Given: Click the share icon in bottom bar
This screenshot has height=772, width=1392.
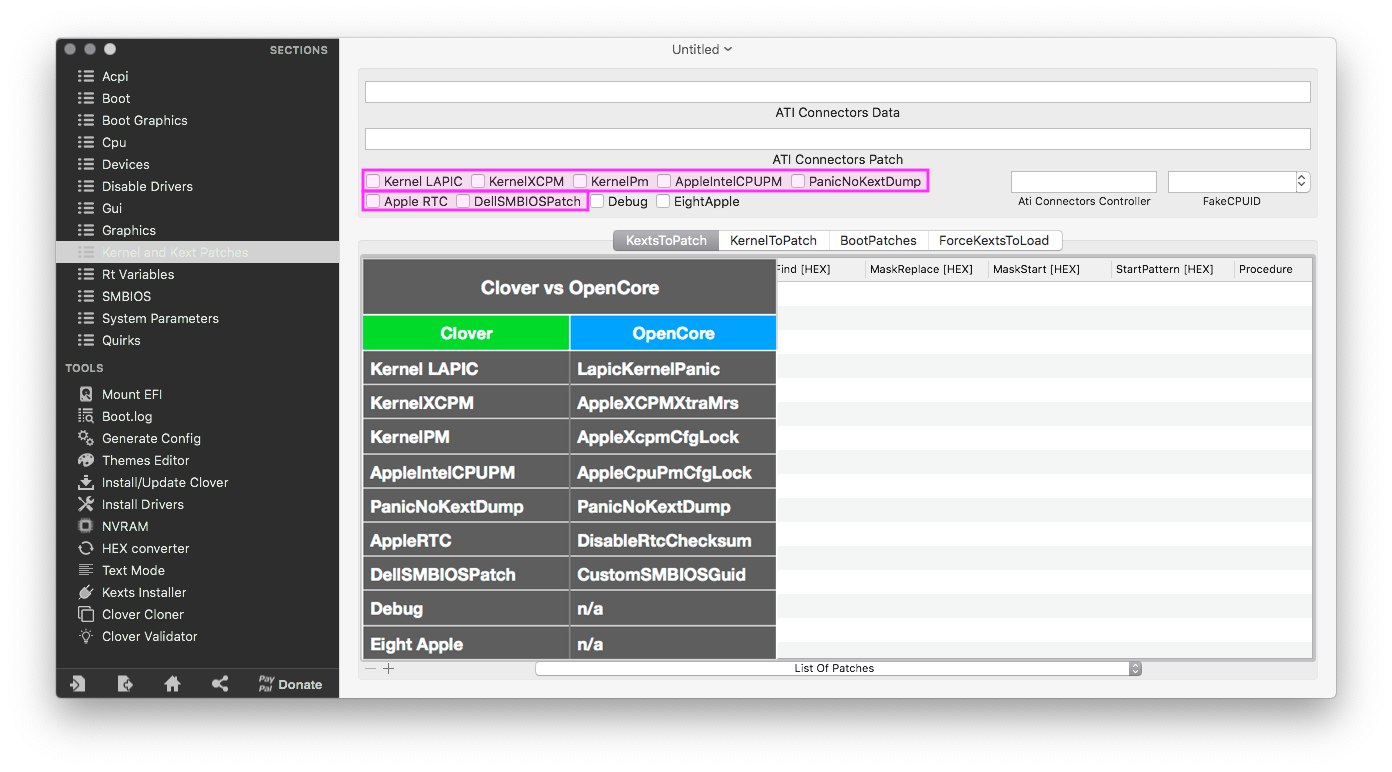Looking at the screenshot, I should (220, 684).
